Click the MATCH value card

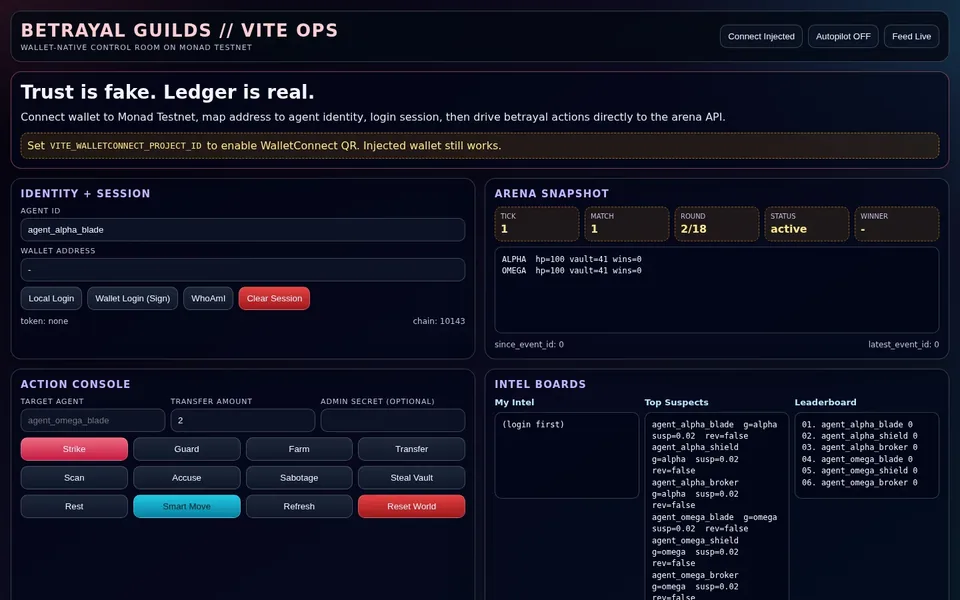click(626, 223)
